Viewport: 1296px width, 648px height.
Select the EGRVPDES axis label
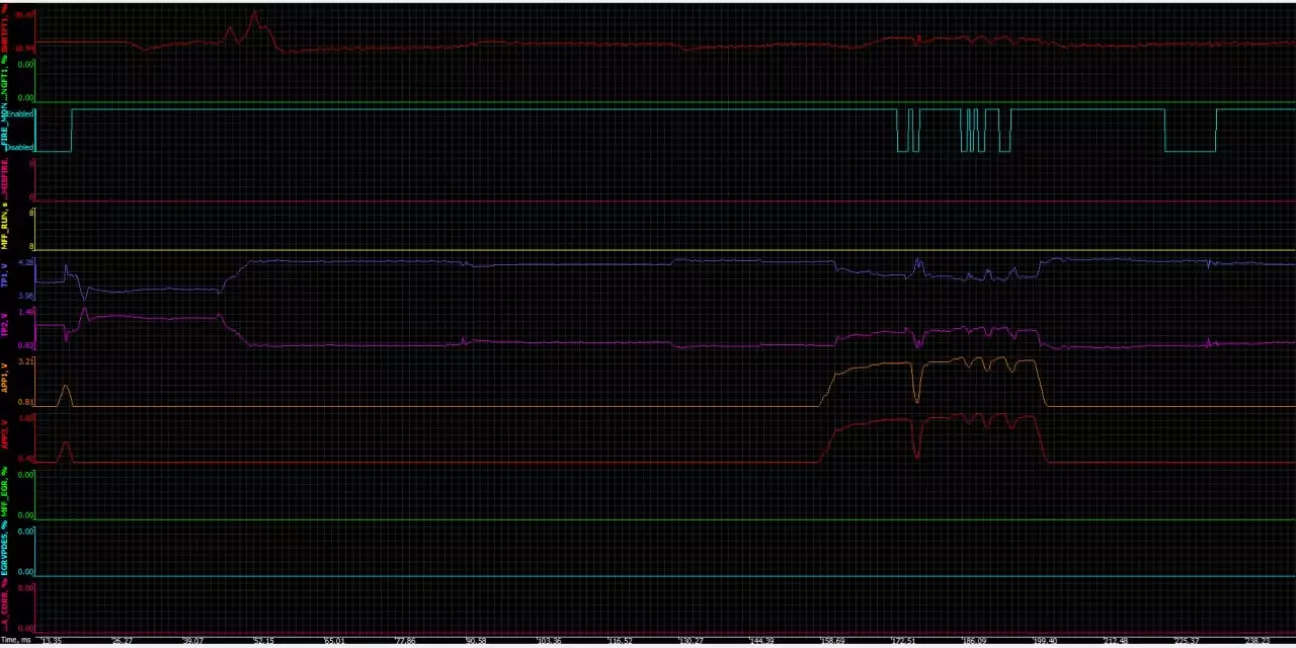coord(8,552)
